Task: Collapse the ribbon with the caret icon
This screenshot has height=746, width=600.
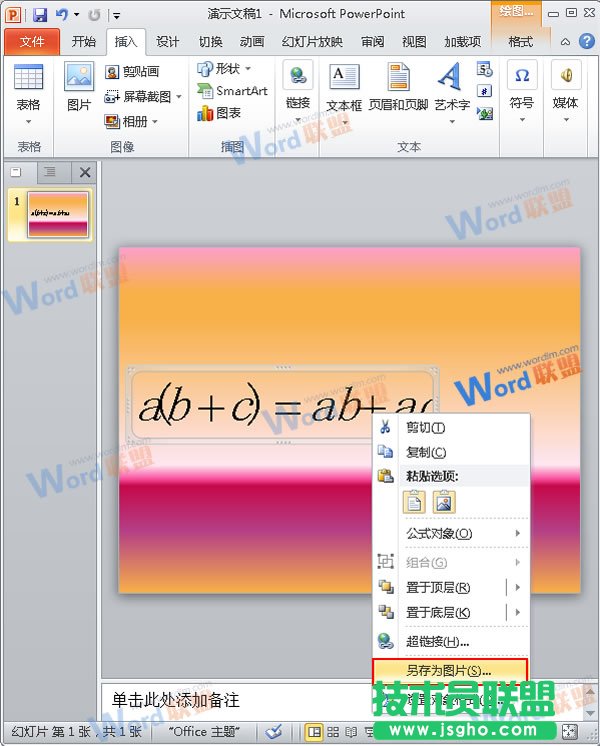Action: (565, 42)
